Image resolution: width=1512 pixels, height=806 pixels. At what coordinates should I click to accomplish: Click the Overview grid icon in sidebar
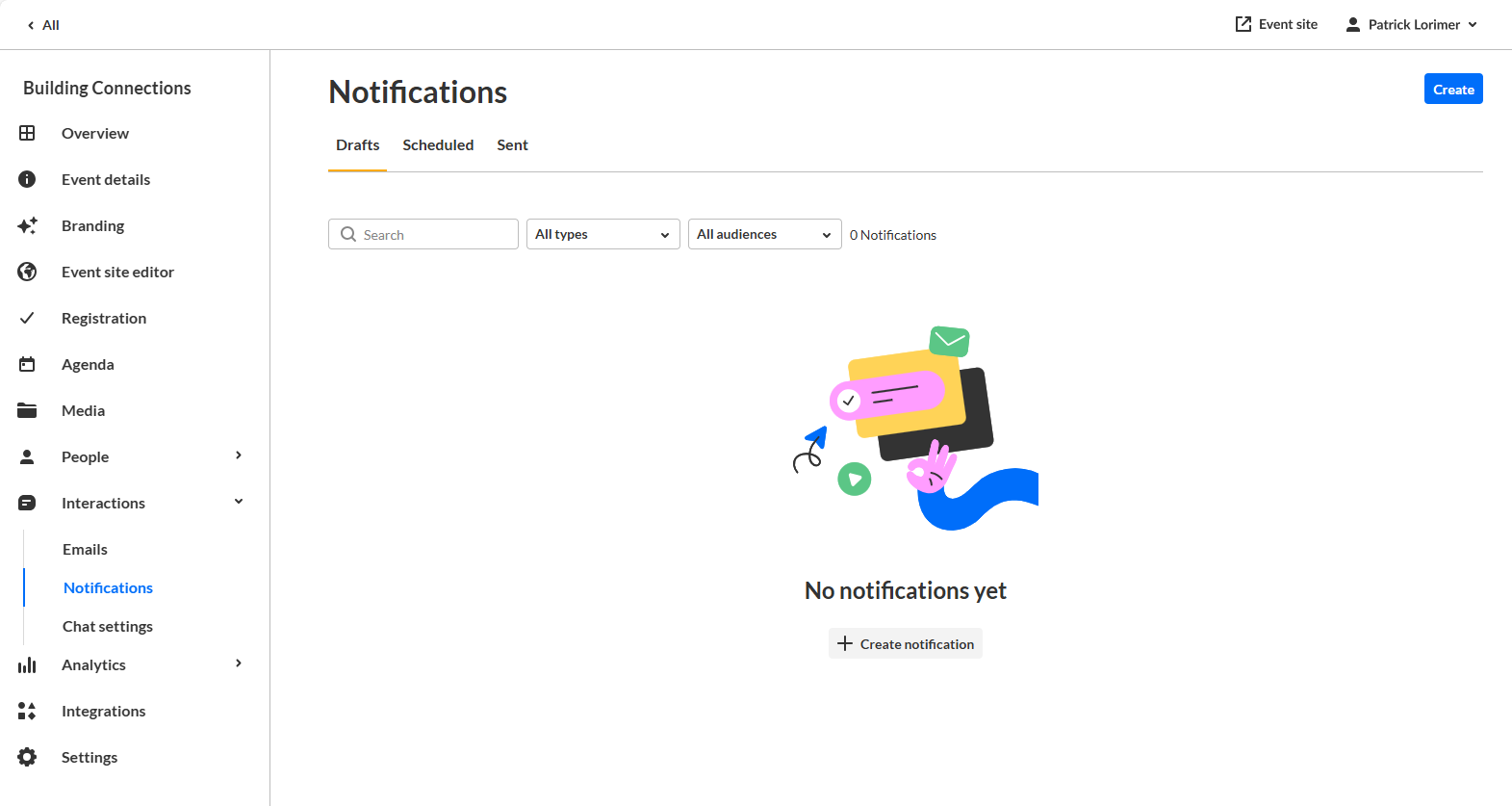pyautogui.click(x=27, y=133)
